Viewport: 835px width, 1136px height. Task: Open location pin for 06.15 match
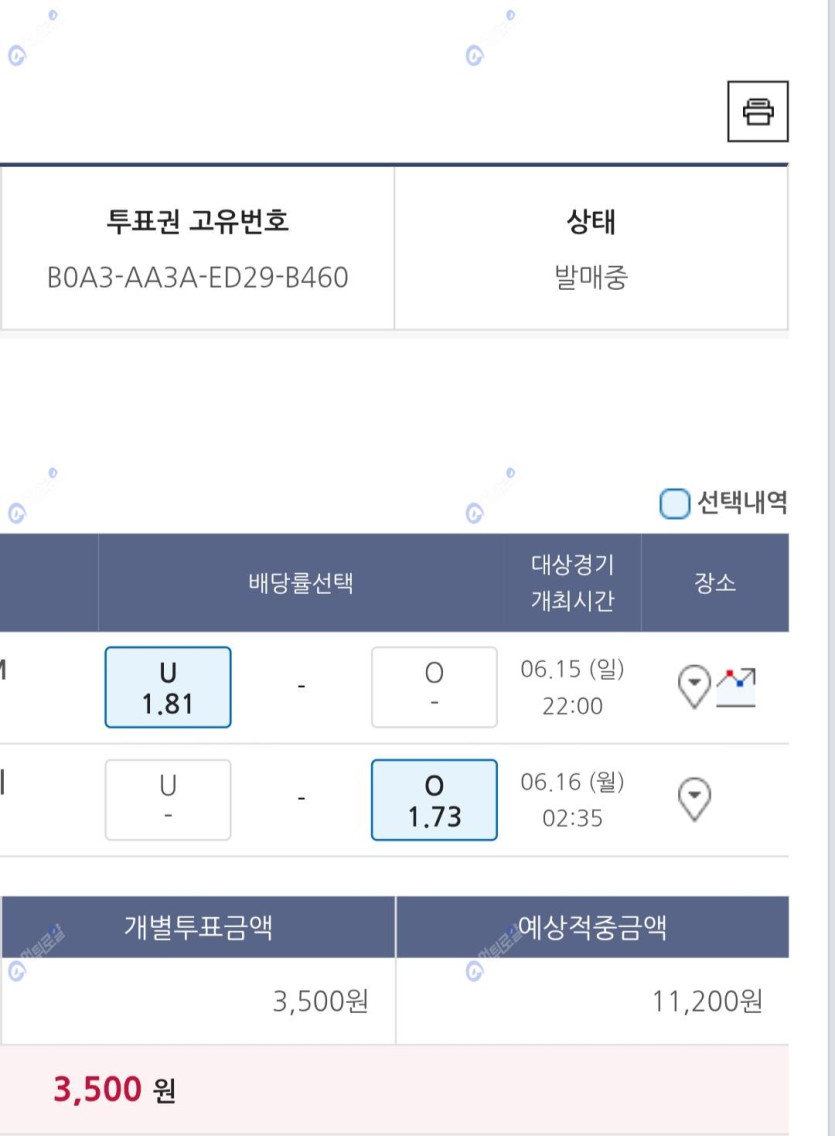(x=694, y=686)
